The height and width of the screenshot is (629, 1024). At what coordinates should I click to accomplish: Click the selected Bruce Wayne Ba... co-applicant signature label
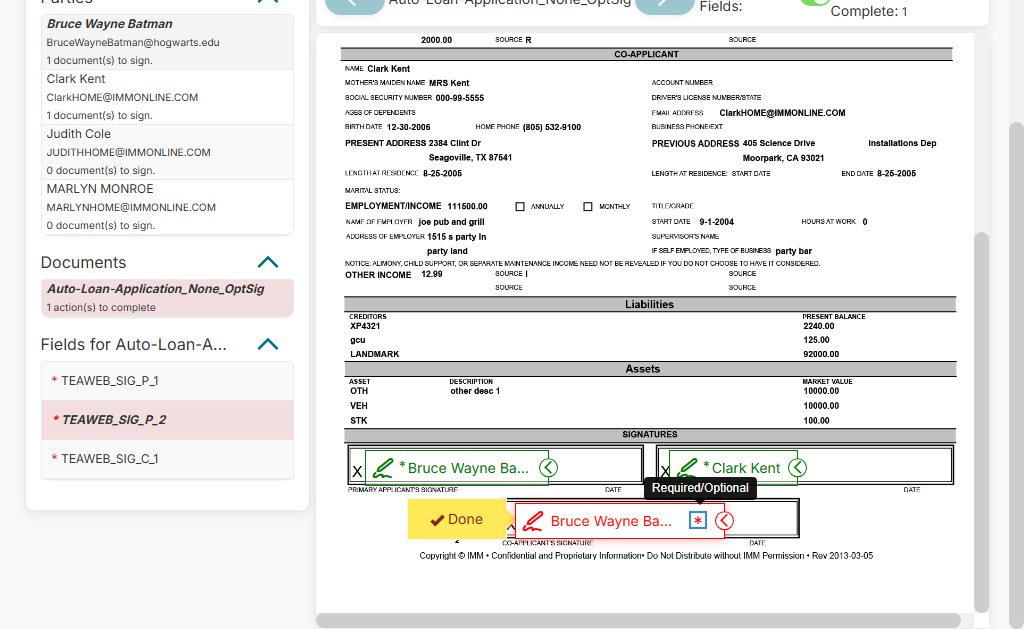(611, 521)
